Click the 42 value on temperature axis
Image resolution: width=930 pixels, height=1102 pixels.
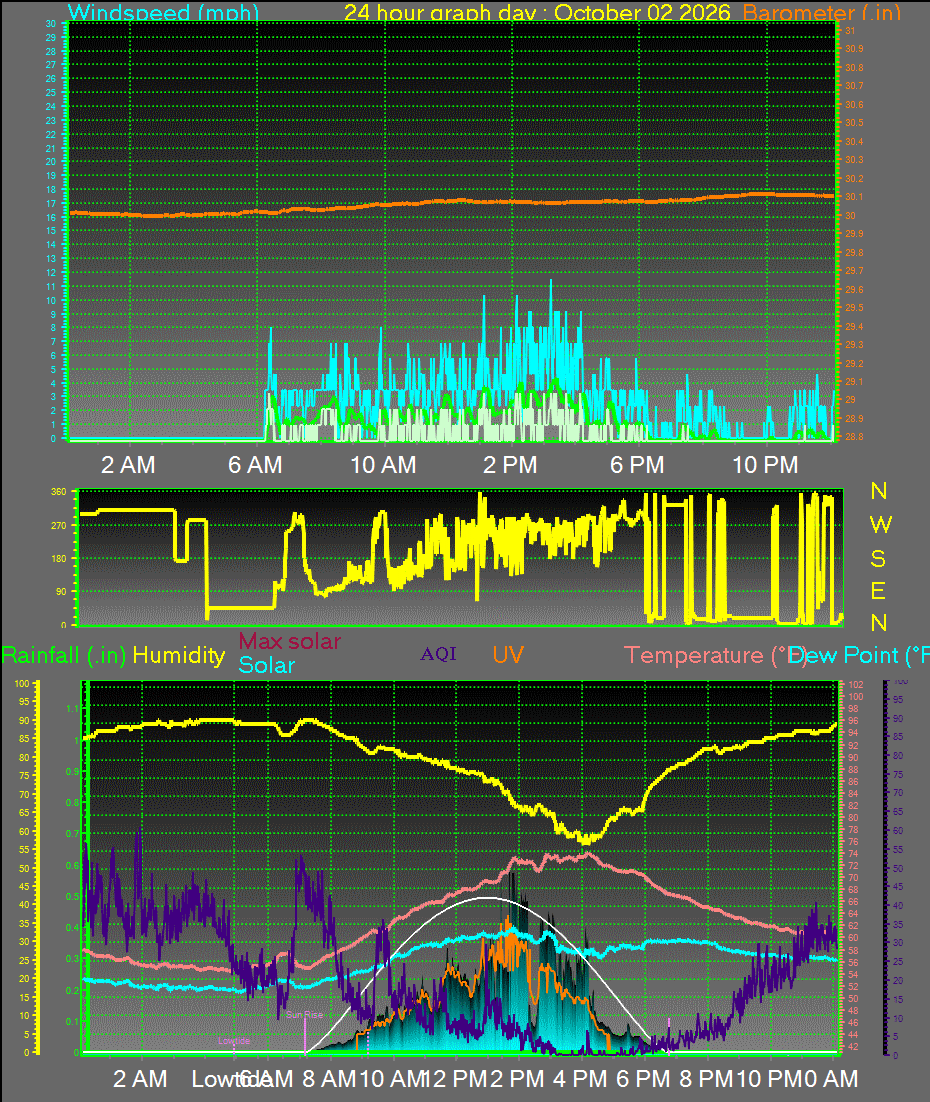(x=853, y=1047)
